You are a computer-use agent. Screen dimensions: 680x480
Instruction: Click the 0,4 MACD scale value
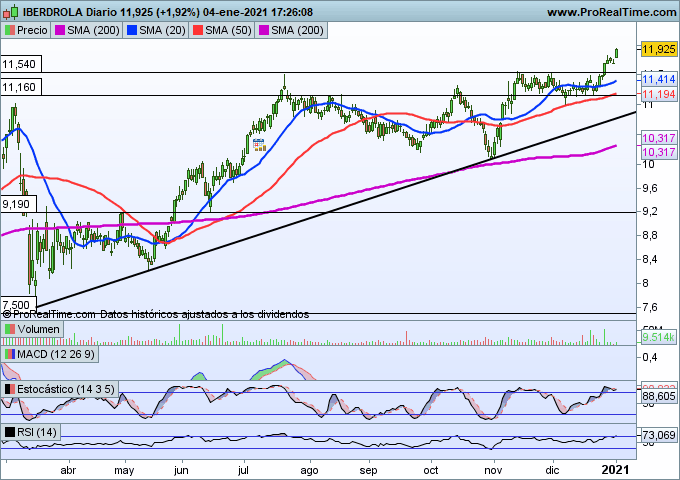pos(650,357)
